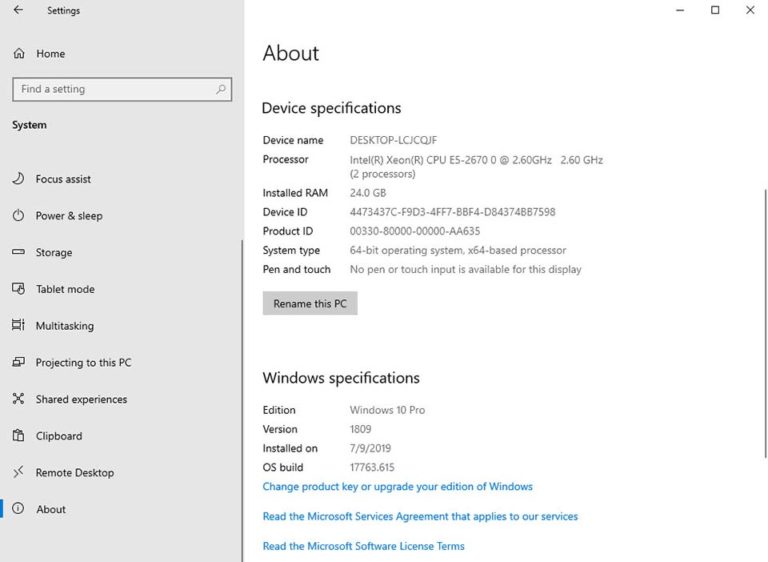Open Change product key or upgrade link
Image resolution: width=768 pixels, height=562 pixels.
click(397, 487)
